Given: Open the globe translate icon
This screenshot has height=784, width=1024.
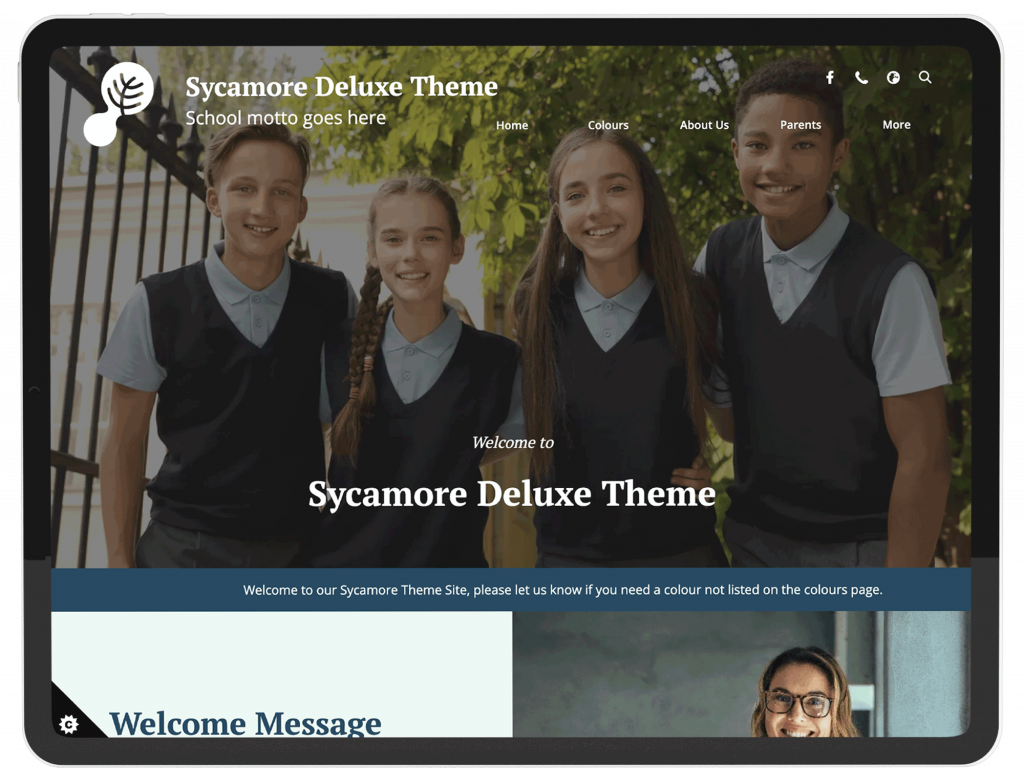Looking at the screenshot, I should pyautogui.click(x=893, y=78).
